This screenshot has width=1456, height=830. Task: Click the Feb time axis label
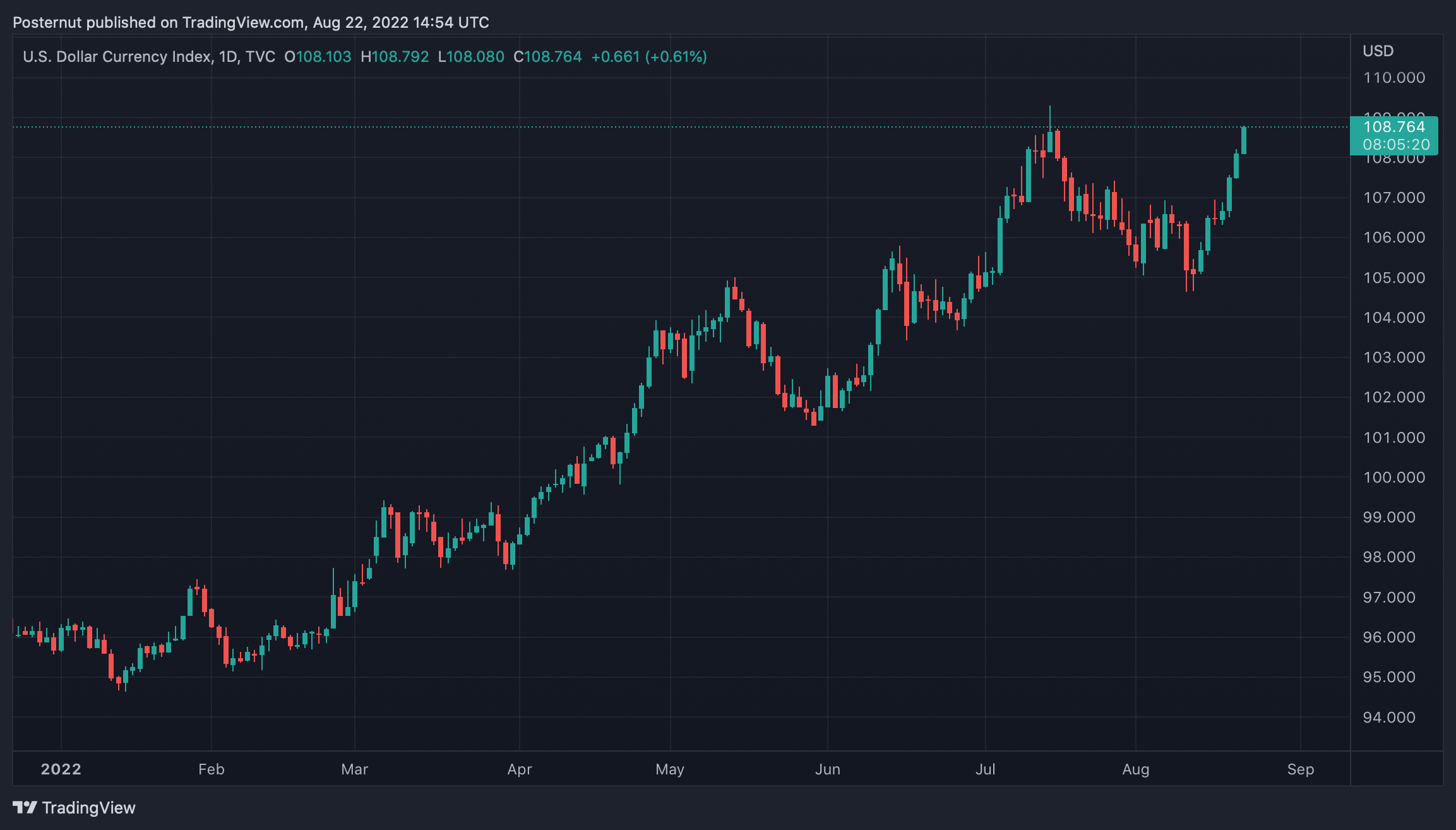coord(212,769)
